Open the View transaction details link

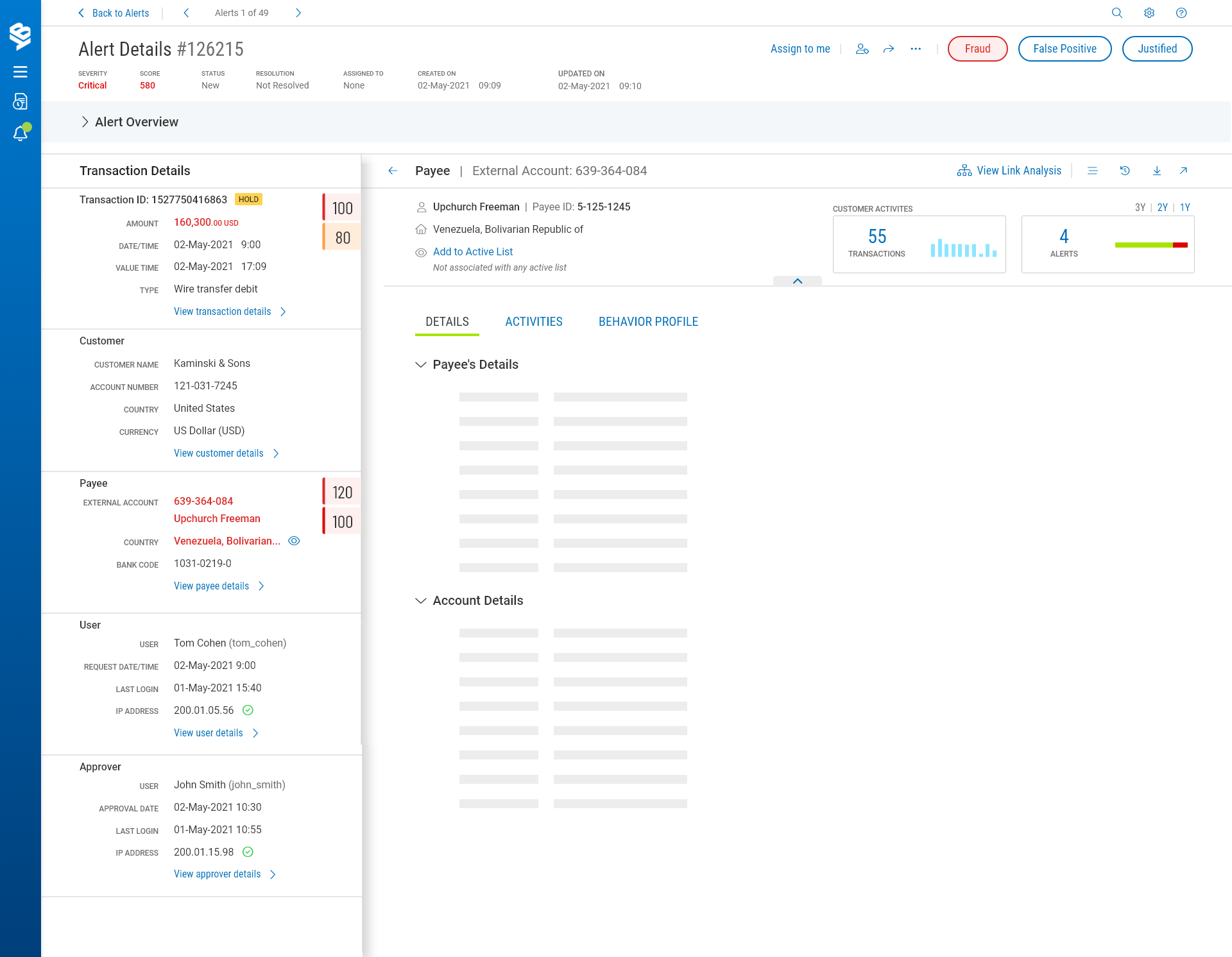pos(223,311)
